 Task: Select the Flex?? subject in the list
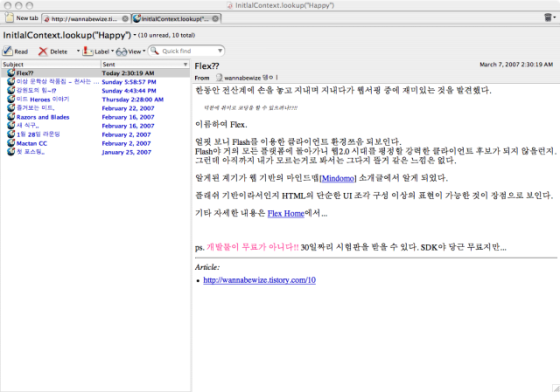tap(25, 73)
